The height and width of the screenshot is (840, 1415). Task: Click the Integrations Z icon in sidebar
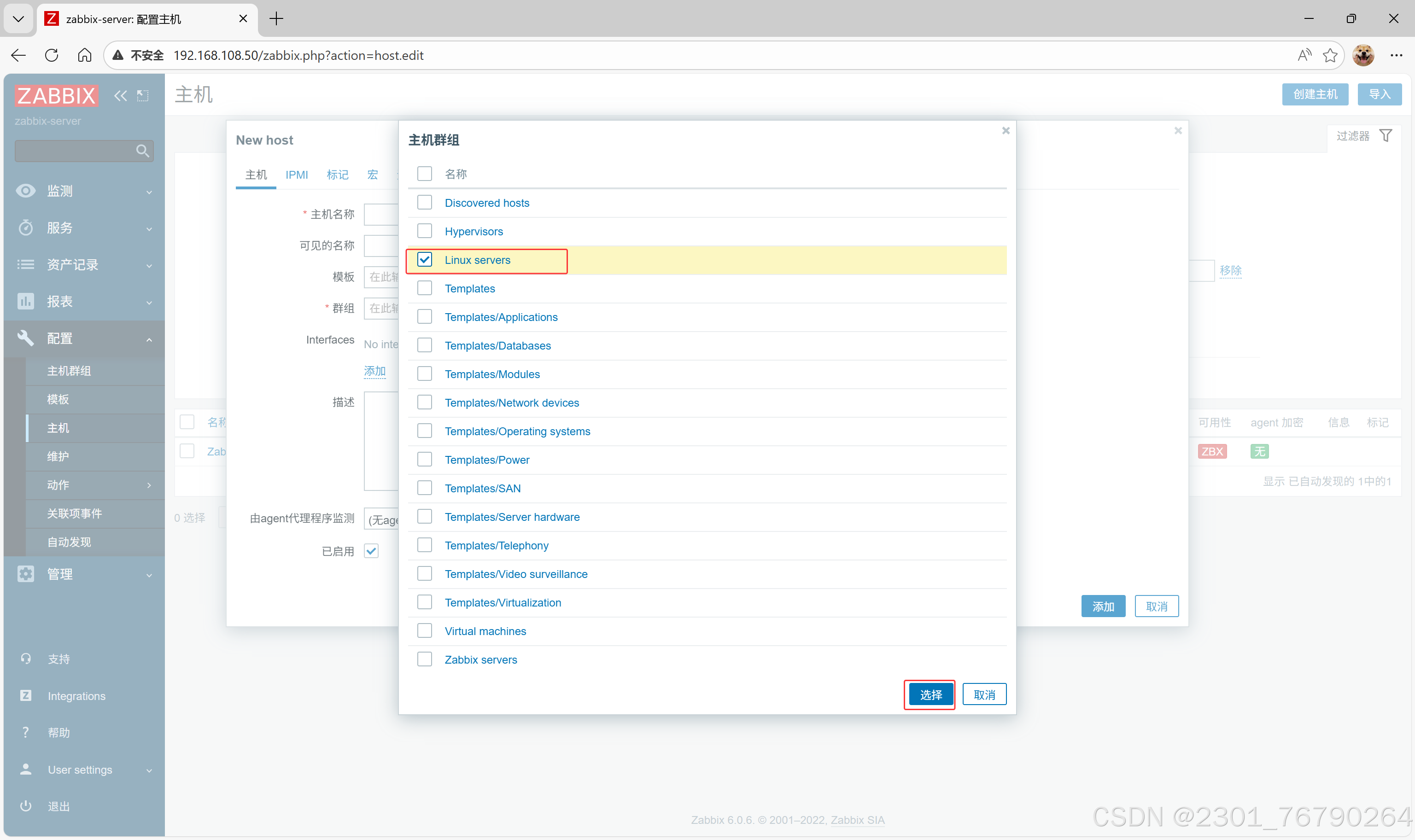tap(25, 695)
